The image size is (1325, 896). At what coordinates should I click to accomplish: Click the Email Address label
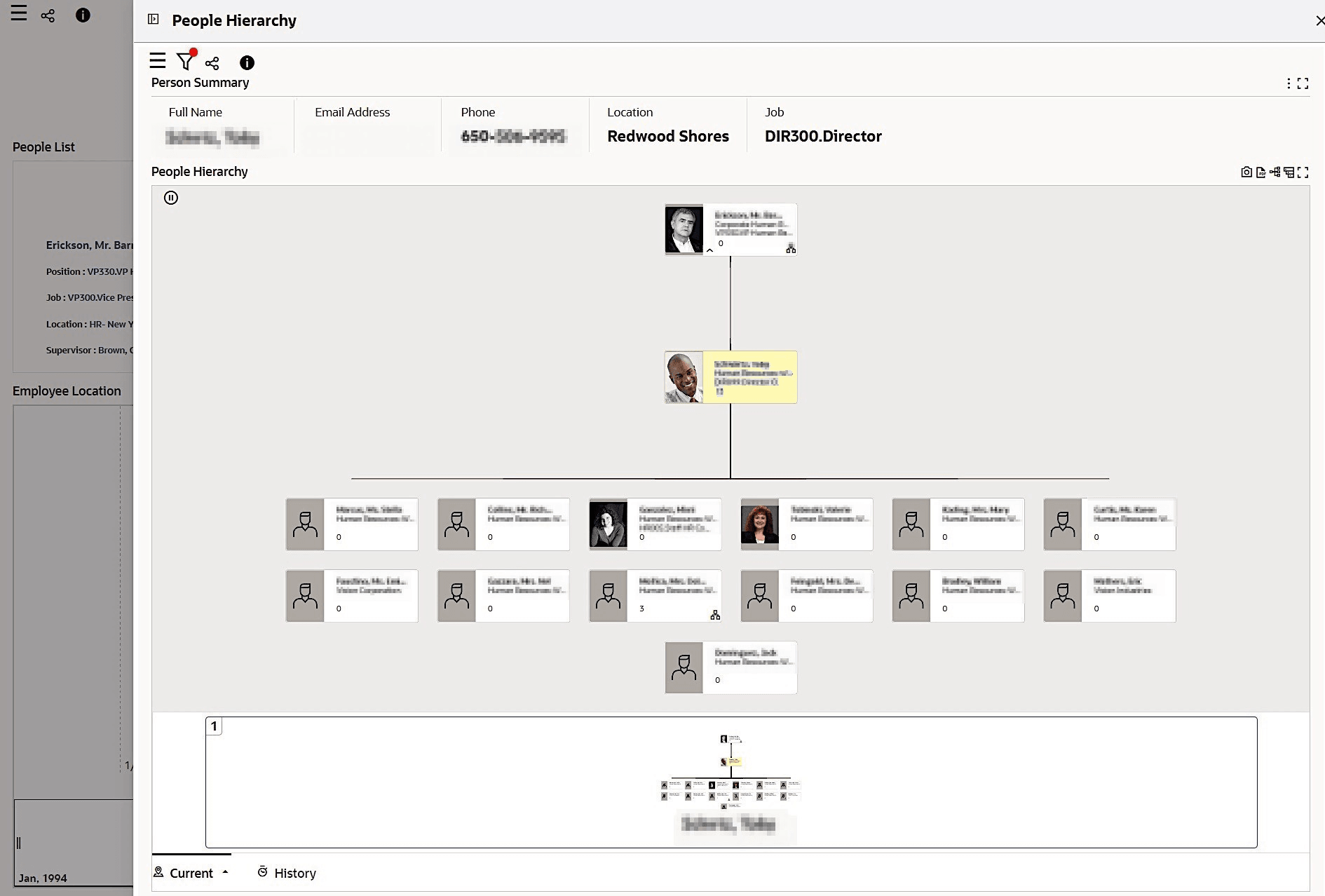click(352, 112)
